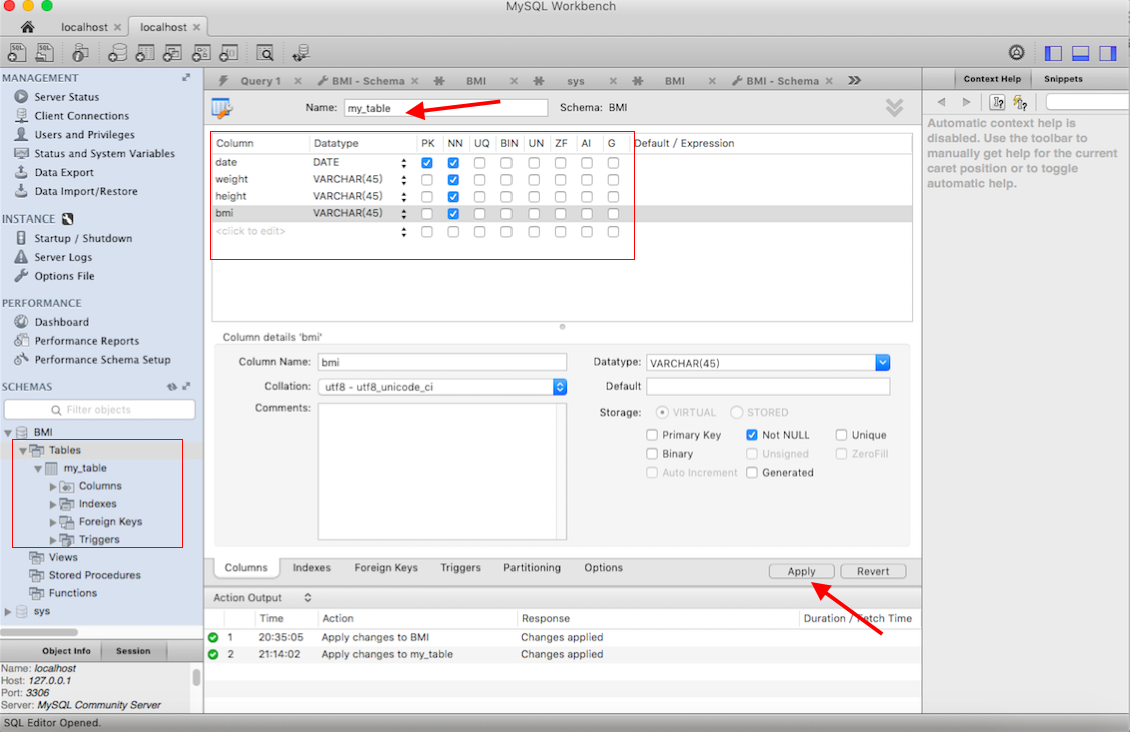1130x732 pixels.
Task: Open Performance Reports
Action: (x=86, y=341)
